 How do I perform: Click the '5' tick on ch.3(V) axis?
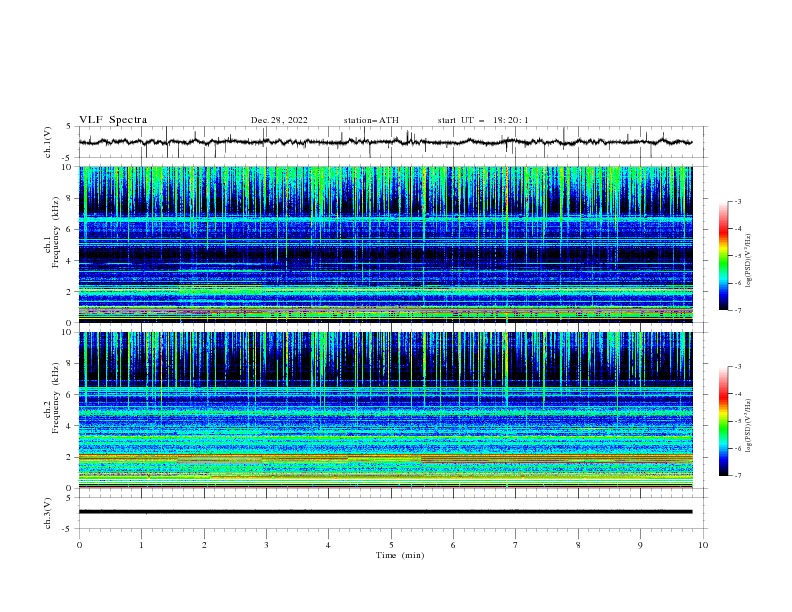tap(68, 498)
